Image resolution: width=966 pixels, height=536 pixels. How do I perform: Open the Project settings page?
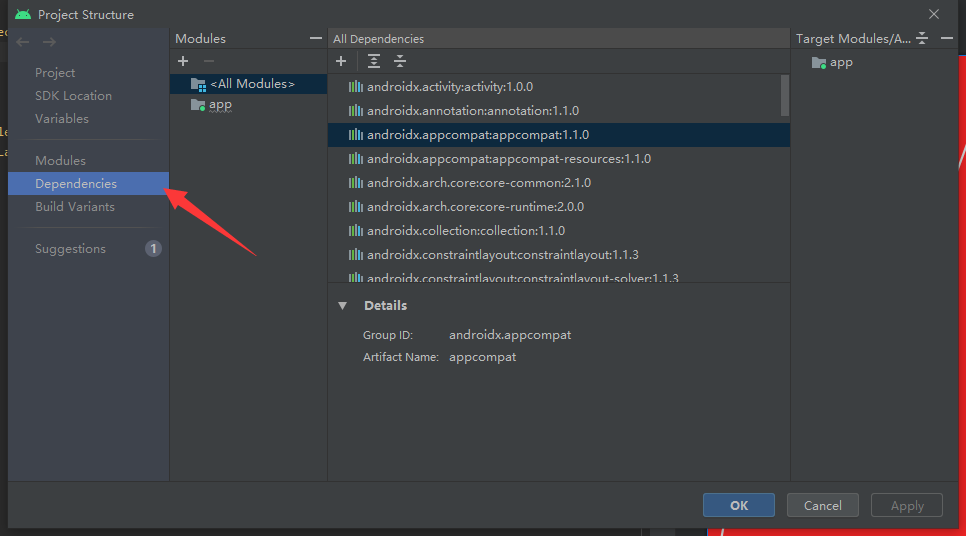pyautogui.click(x=55, y=73)
